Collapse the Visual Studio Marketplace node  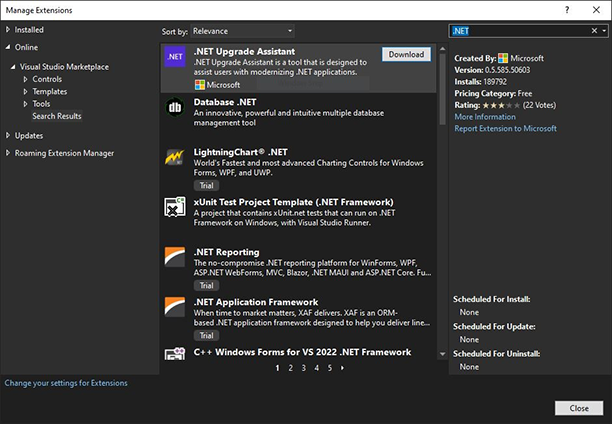coord(13,67)
